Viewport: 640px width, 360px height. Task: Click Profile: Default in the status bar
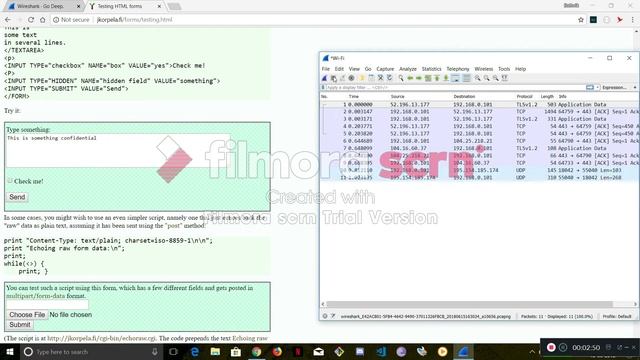[x=617, y=316]
